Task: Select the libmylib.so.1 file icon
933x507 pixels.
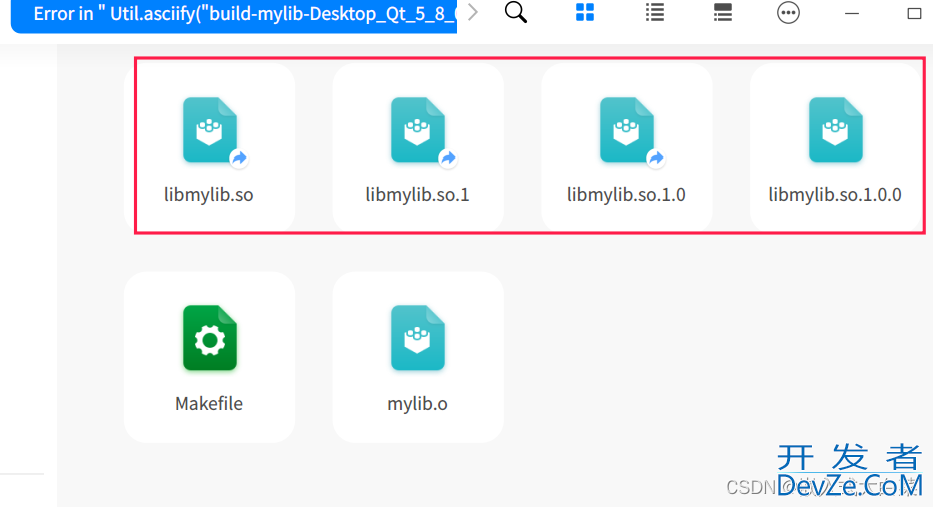Action: click(419, 130)
